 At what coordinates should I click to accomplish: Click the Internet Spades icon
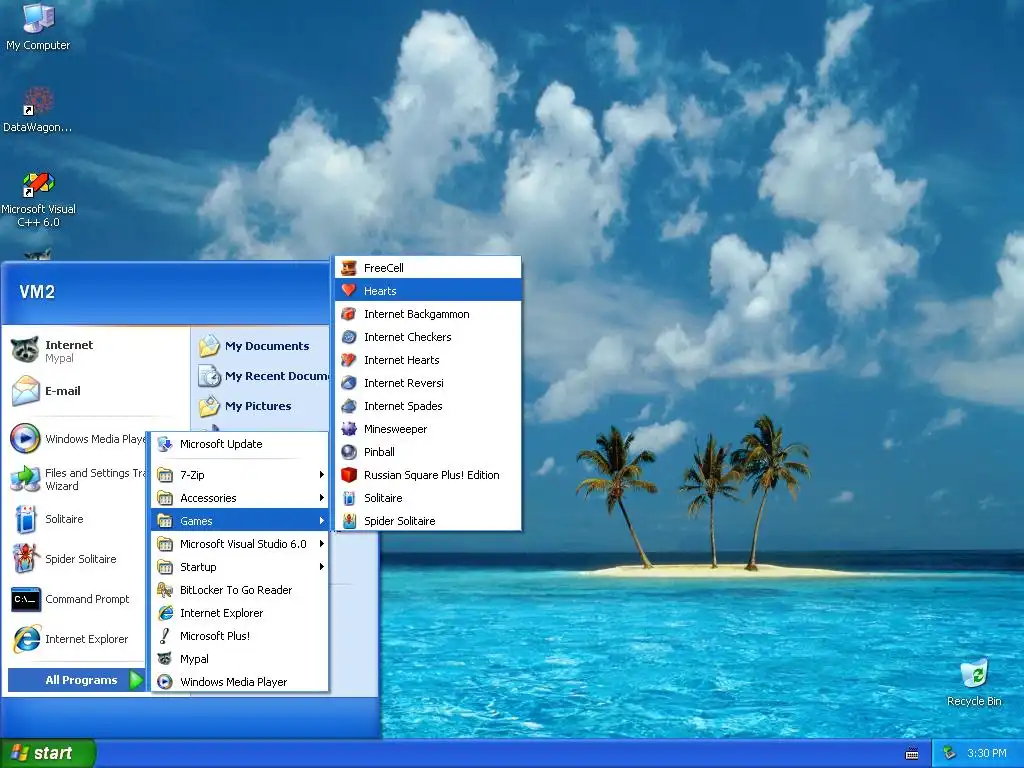[349, 406]
